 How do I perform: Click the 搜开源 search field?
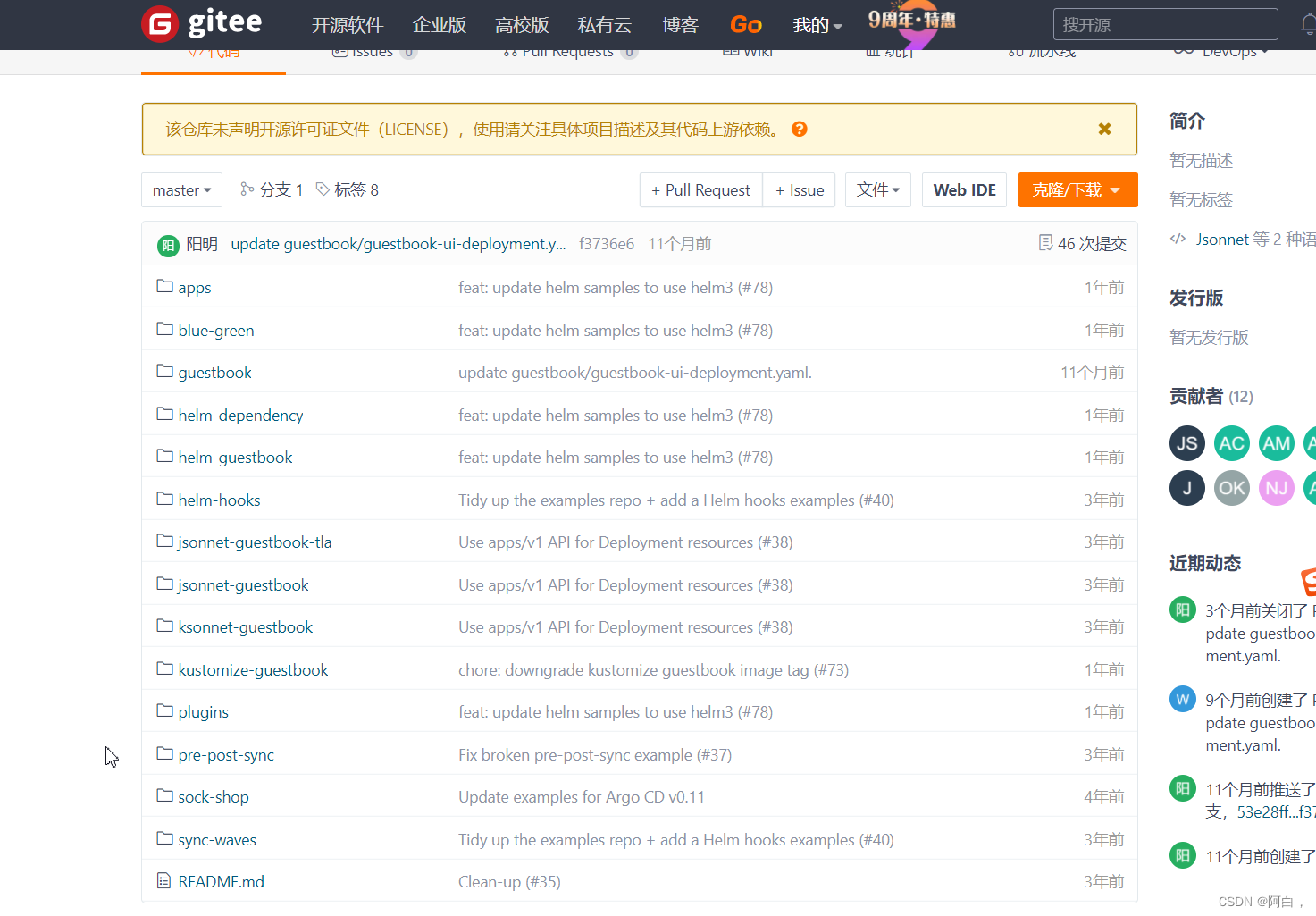1166,24
